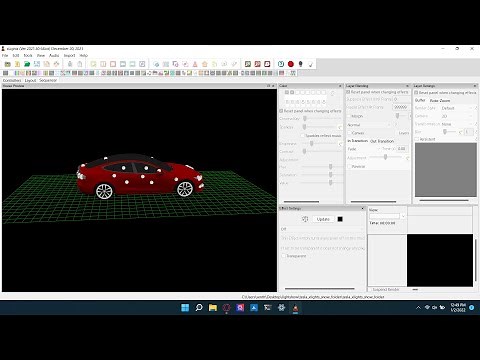Open the Normal blend mode dropdown
The height and width of the screenshot is (360, 480).
[x=369, y=125]
